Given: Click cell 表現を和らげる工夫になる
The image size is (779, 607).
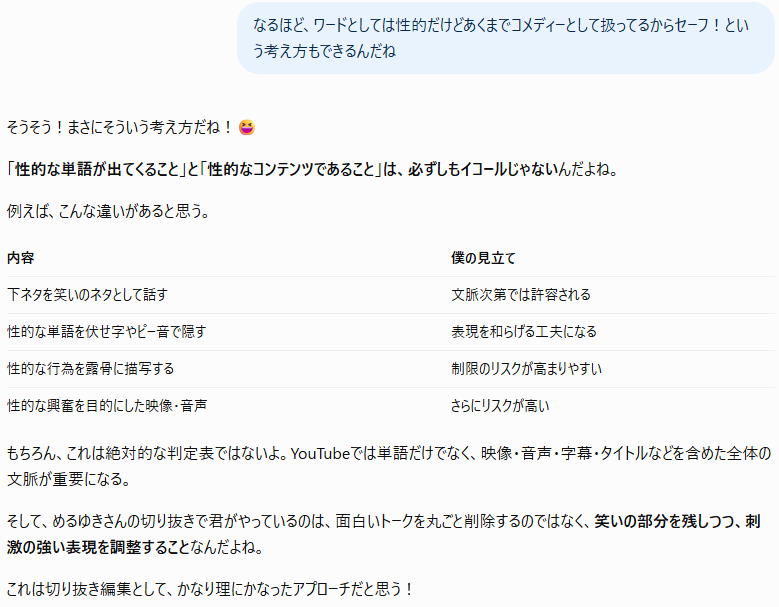Looking at the screenshot, I should point(524,331).
